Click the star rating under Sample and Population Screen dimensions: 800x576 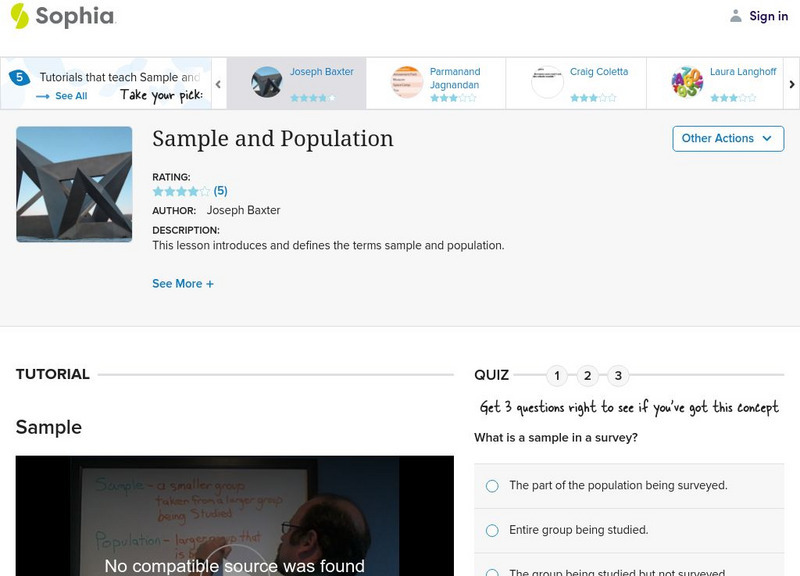pos(181,191)
